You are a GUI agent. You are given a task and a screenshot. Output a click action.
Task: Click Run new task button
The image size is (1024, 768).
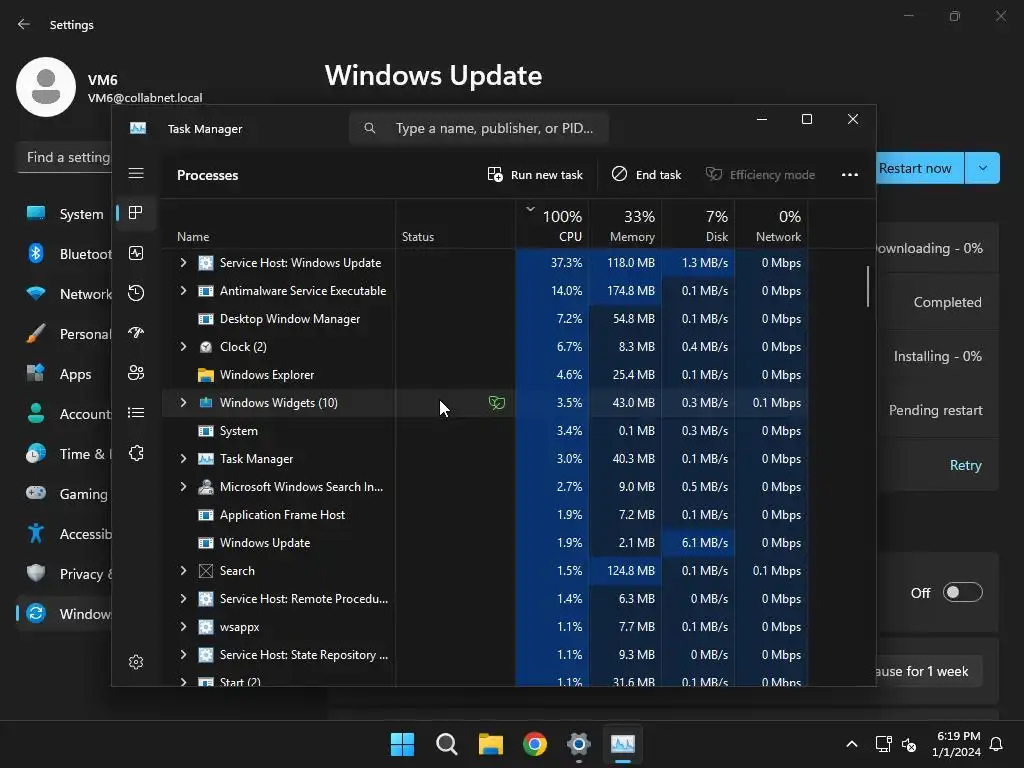[x=535, y=174]
